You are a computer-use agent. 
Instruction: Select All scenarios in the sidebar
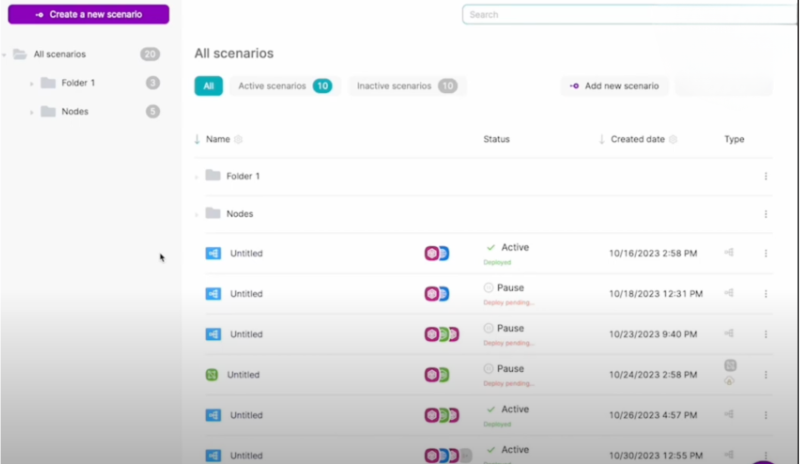coord(60,54)
